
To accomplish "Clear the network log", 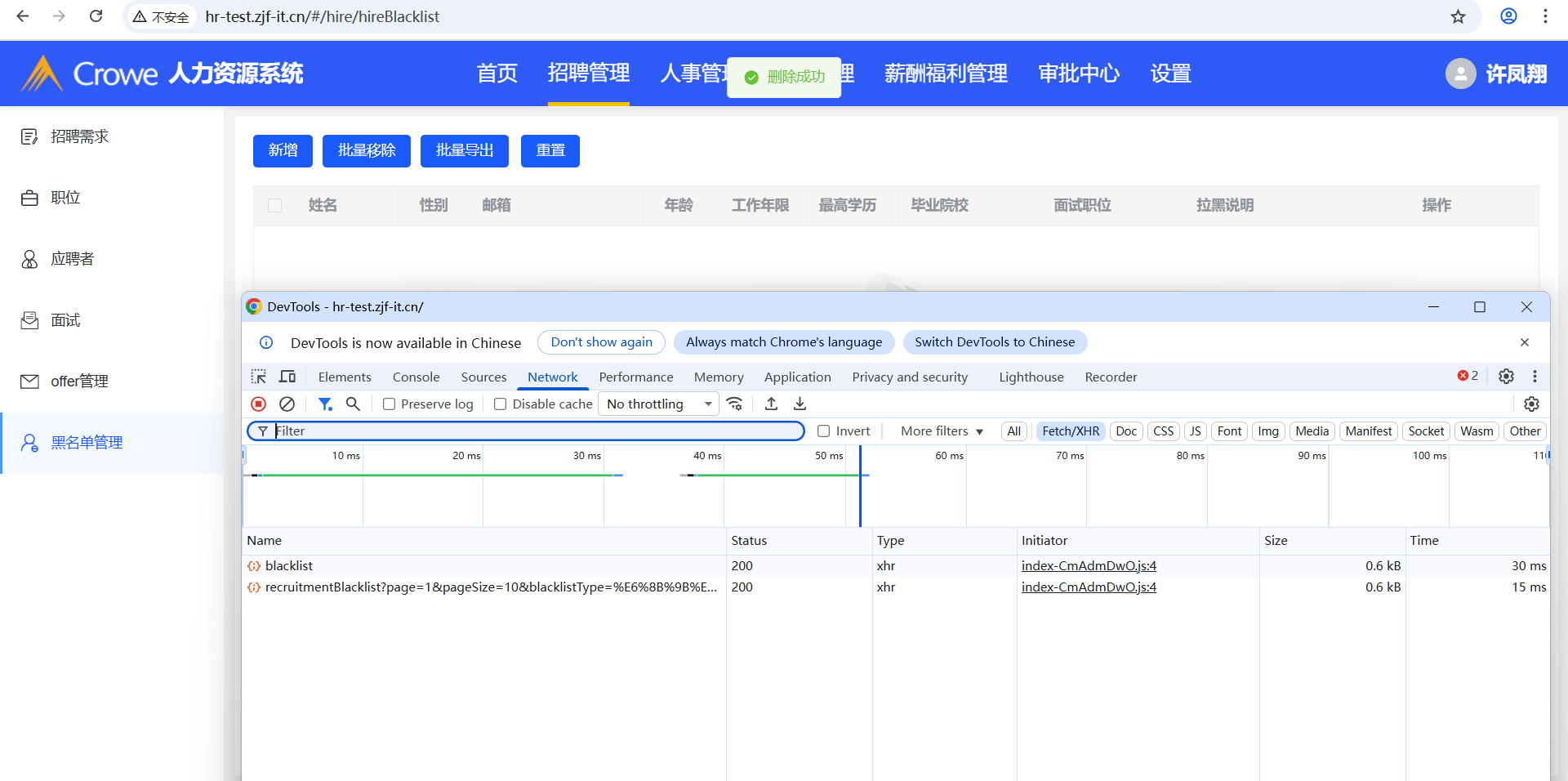I will pos(287,404).
